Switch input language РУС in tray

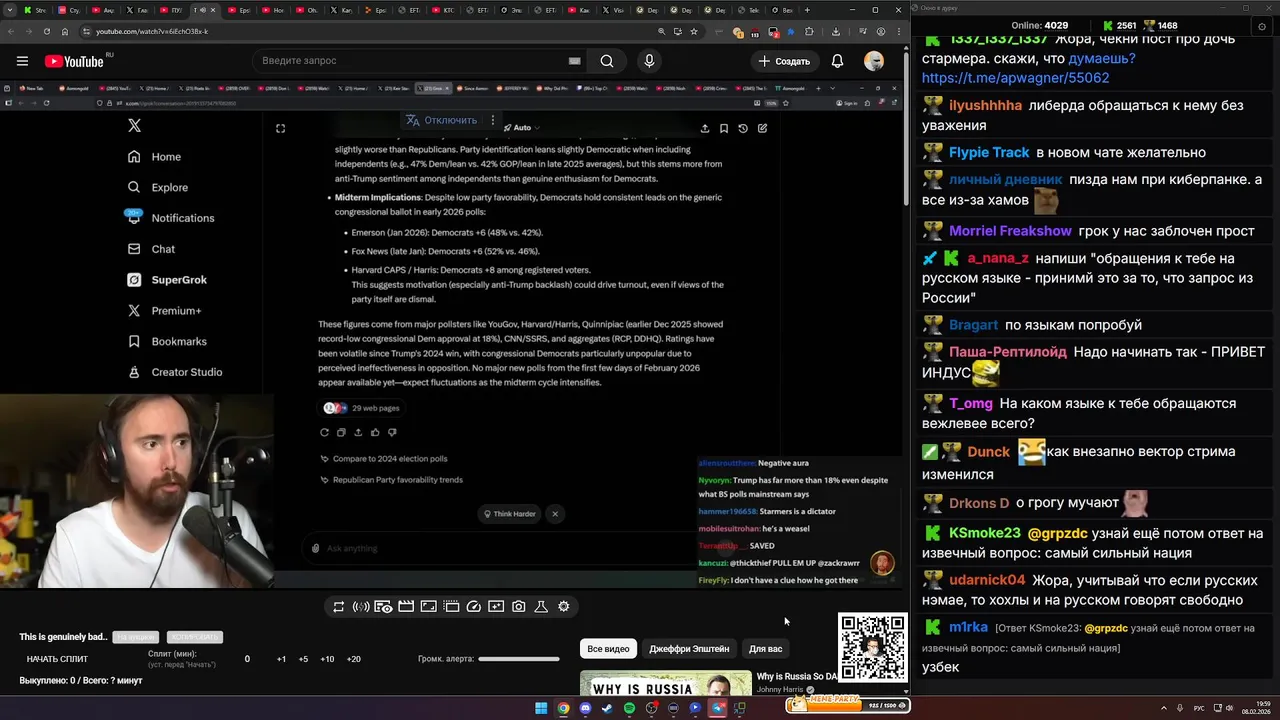(x=1200, y=708)
